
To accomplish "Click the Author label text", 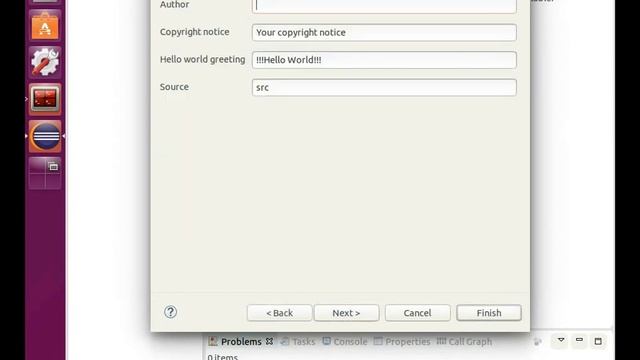I will tap(174, 5).
